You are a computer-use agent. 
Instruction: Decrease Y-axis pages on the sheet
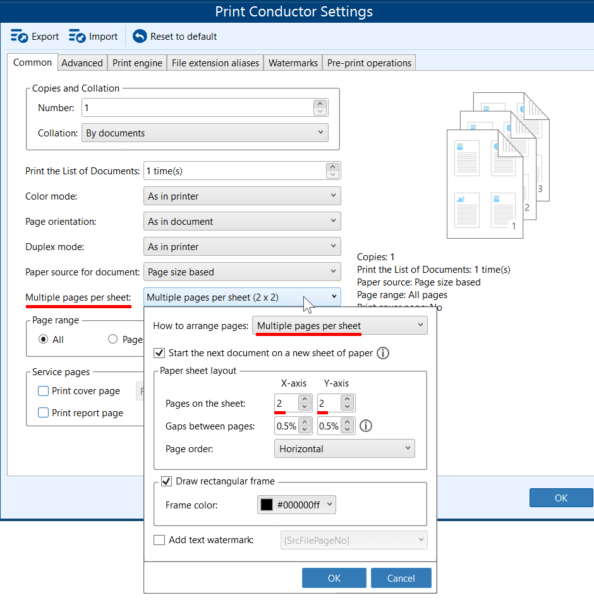348,407
